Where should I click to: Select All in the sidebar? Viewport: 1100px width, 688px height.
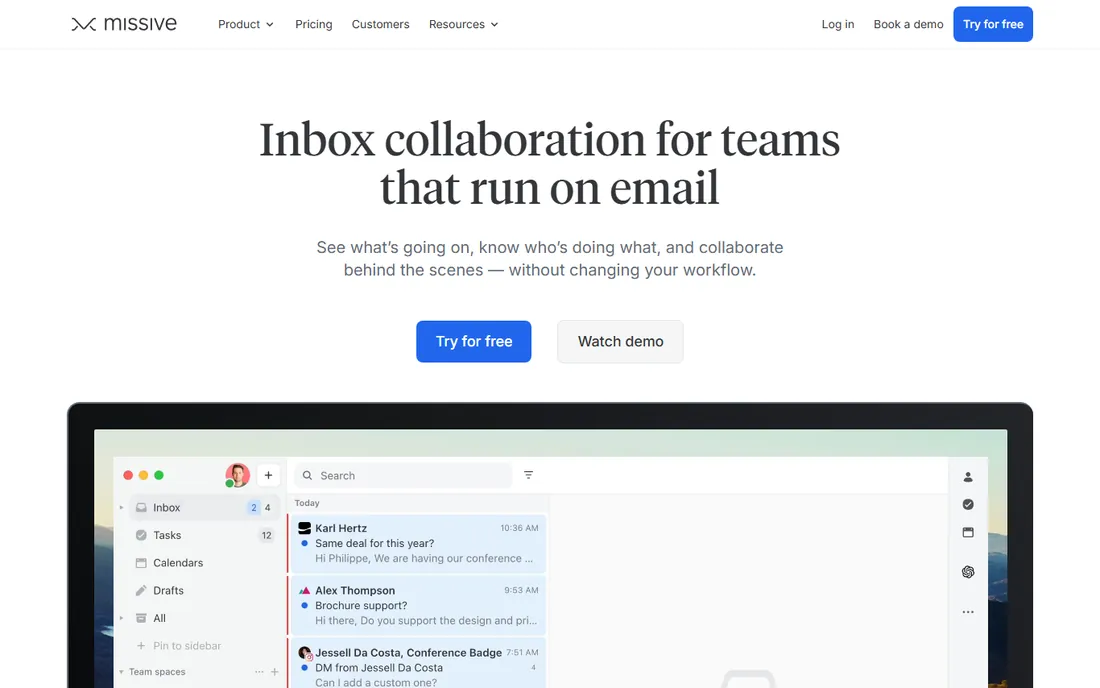(204, 618)
